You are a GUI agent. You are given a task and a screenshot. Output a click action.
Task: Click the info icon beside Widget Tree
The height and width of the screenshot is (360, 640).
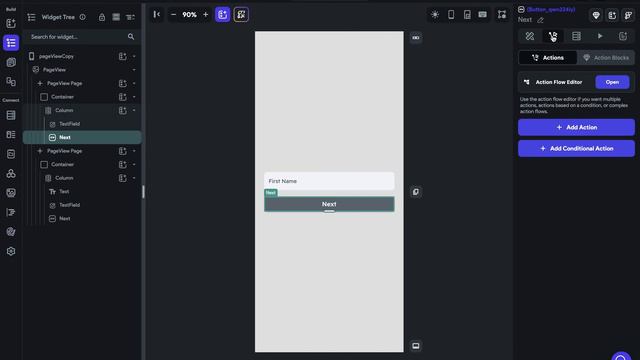click(83, 17)
